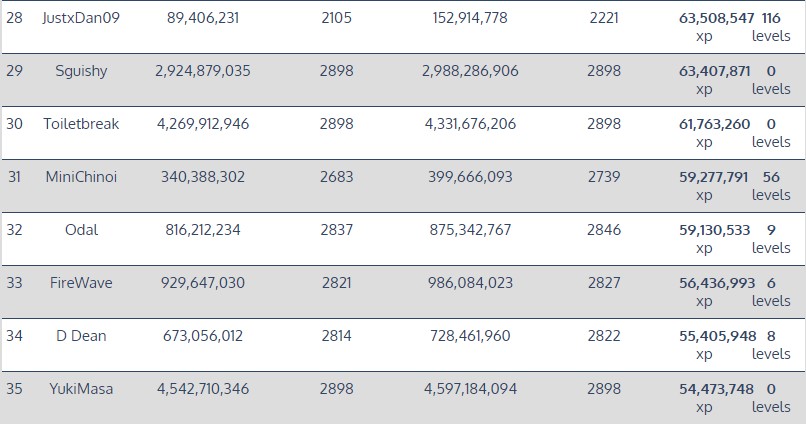Click FireWave's start level 2821

click(x=336, y=283)
